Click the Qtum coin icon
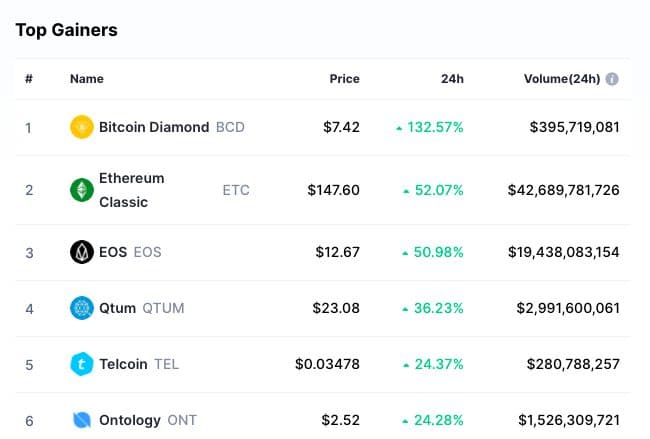Screen dimensions: 650x439 pos(82,308)
